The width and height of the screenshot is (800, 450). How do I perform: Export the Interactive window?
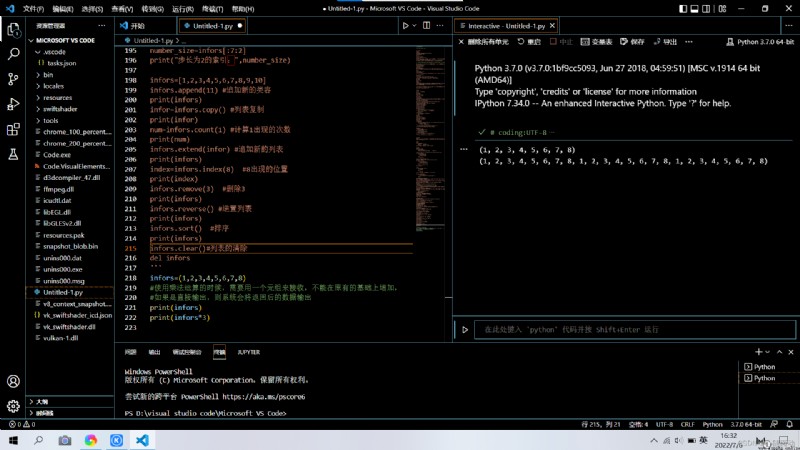tap(665, 42)
